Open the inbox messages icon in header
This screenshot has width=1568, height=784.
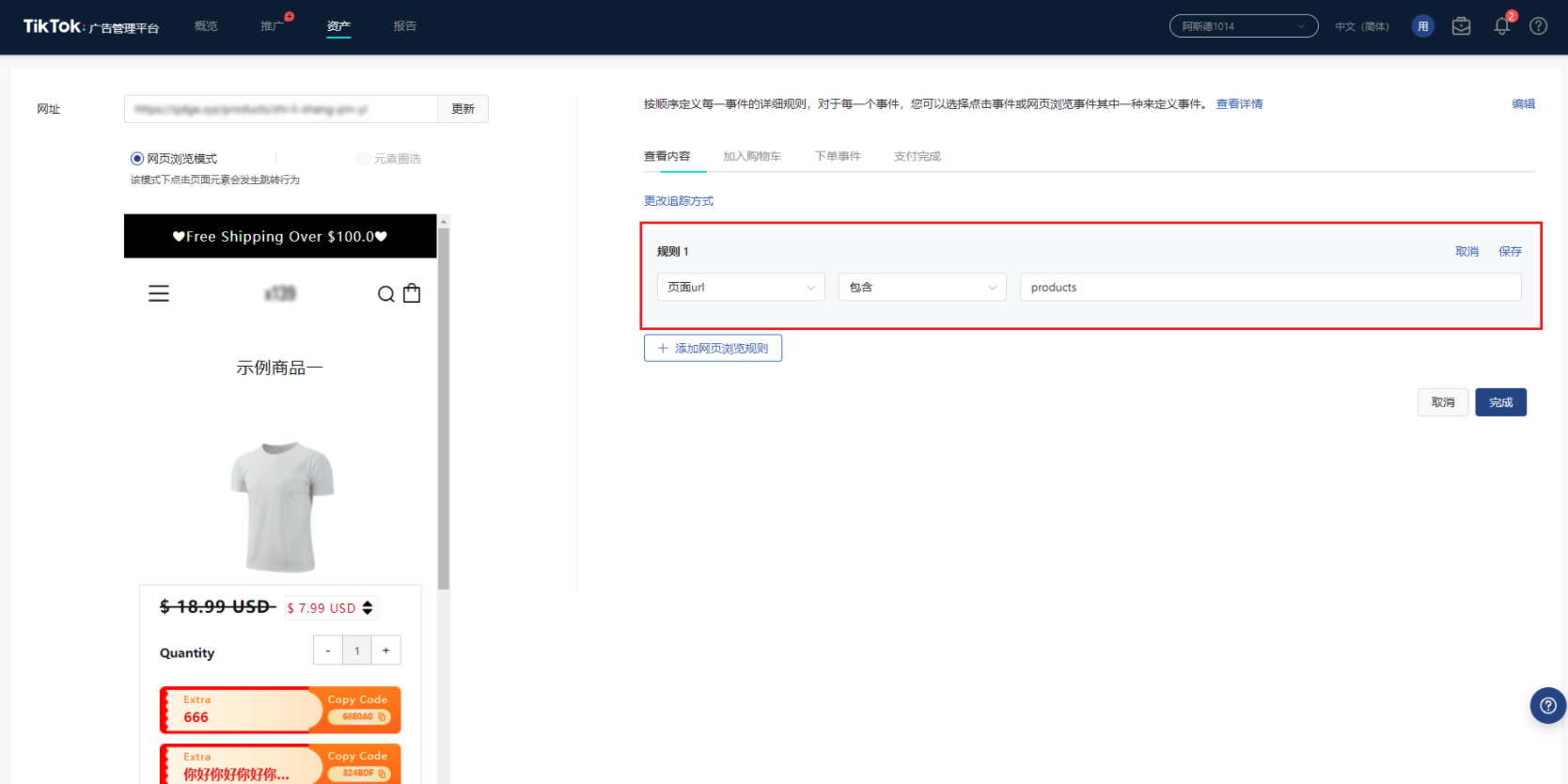1461,26
